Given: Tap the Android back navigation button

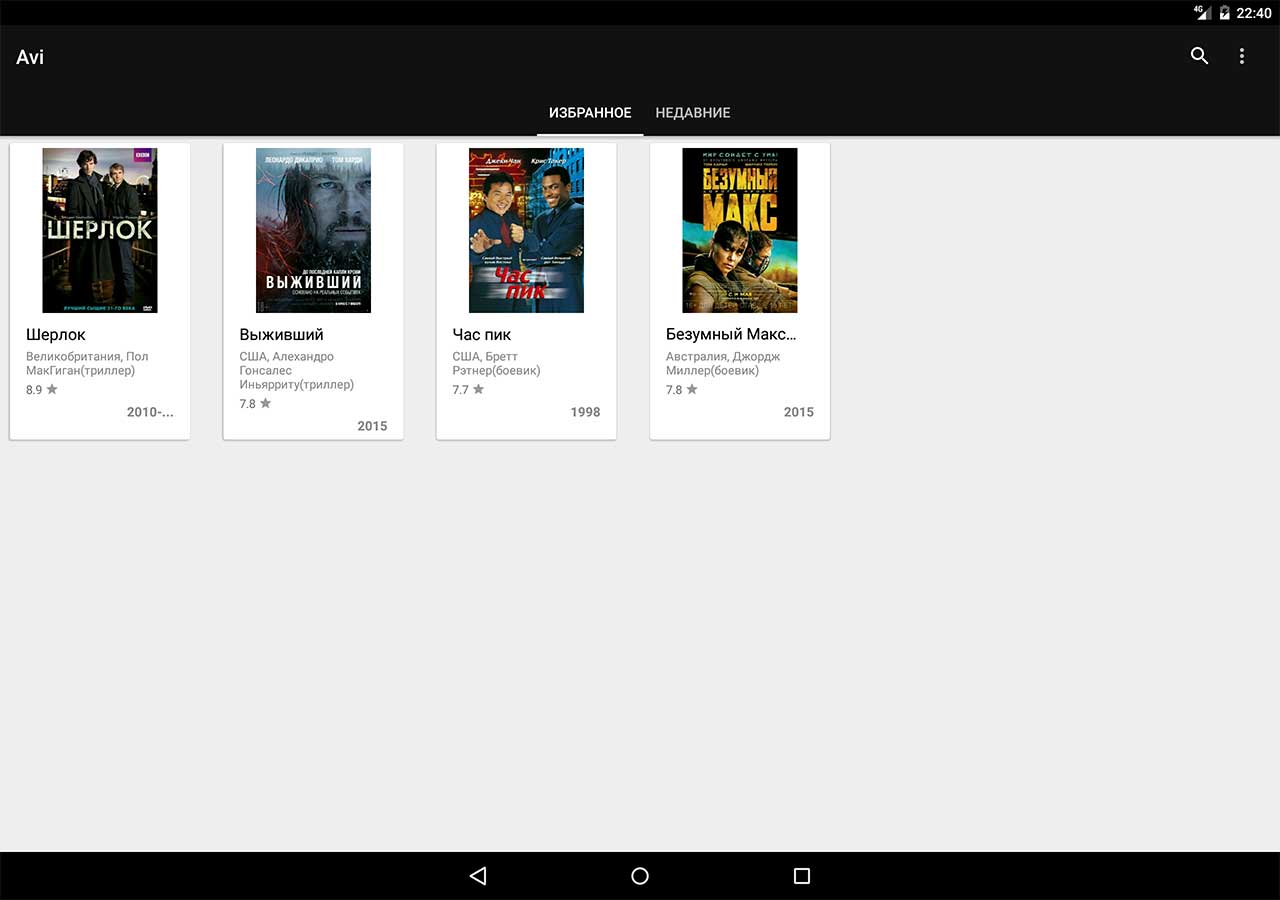Looking at the screenshot, I should coord(478,876).
